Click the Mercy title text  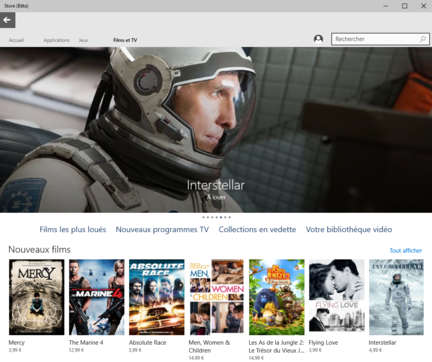click(17, 342)
